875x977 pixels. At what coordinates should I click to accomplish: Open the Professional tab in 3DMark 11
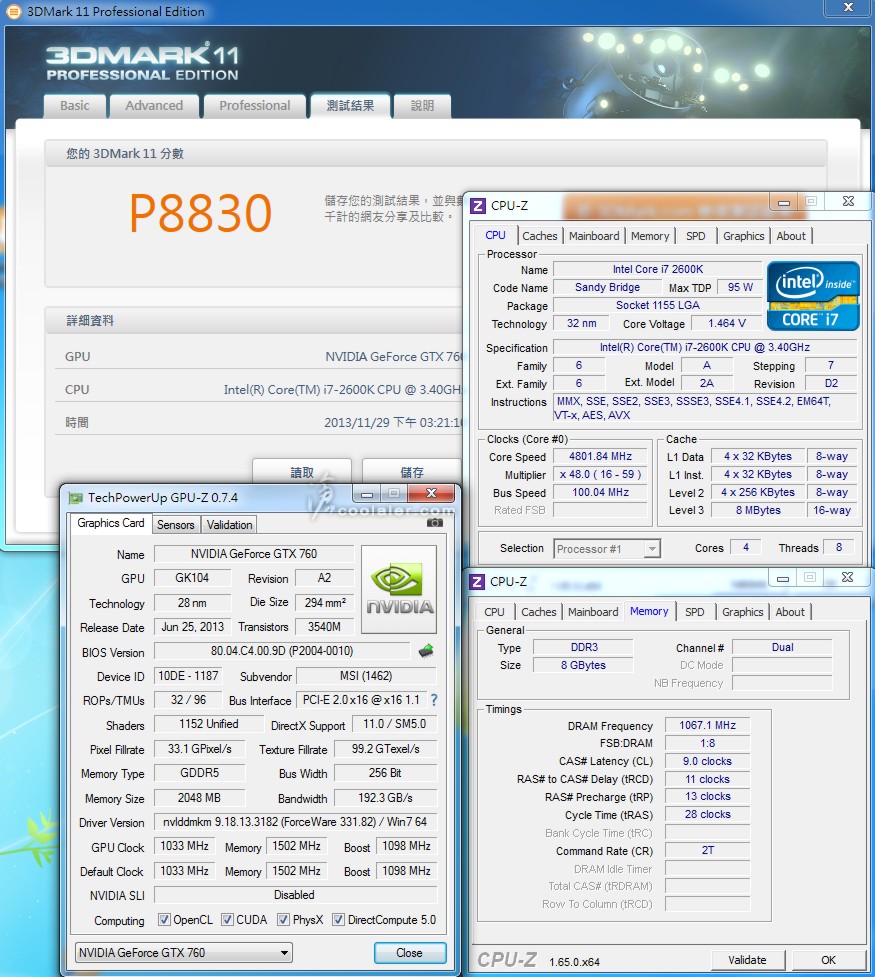pos(254,105)
